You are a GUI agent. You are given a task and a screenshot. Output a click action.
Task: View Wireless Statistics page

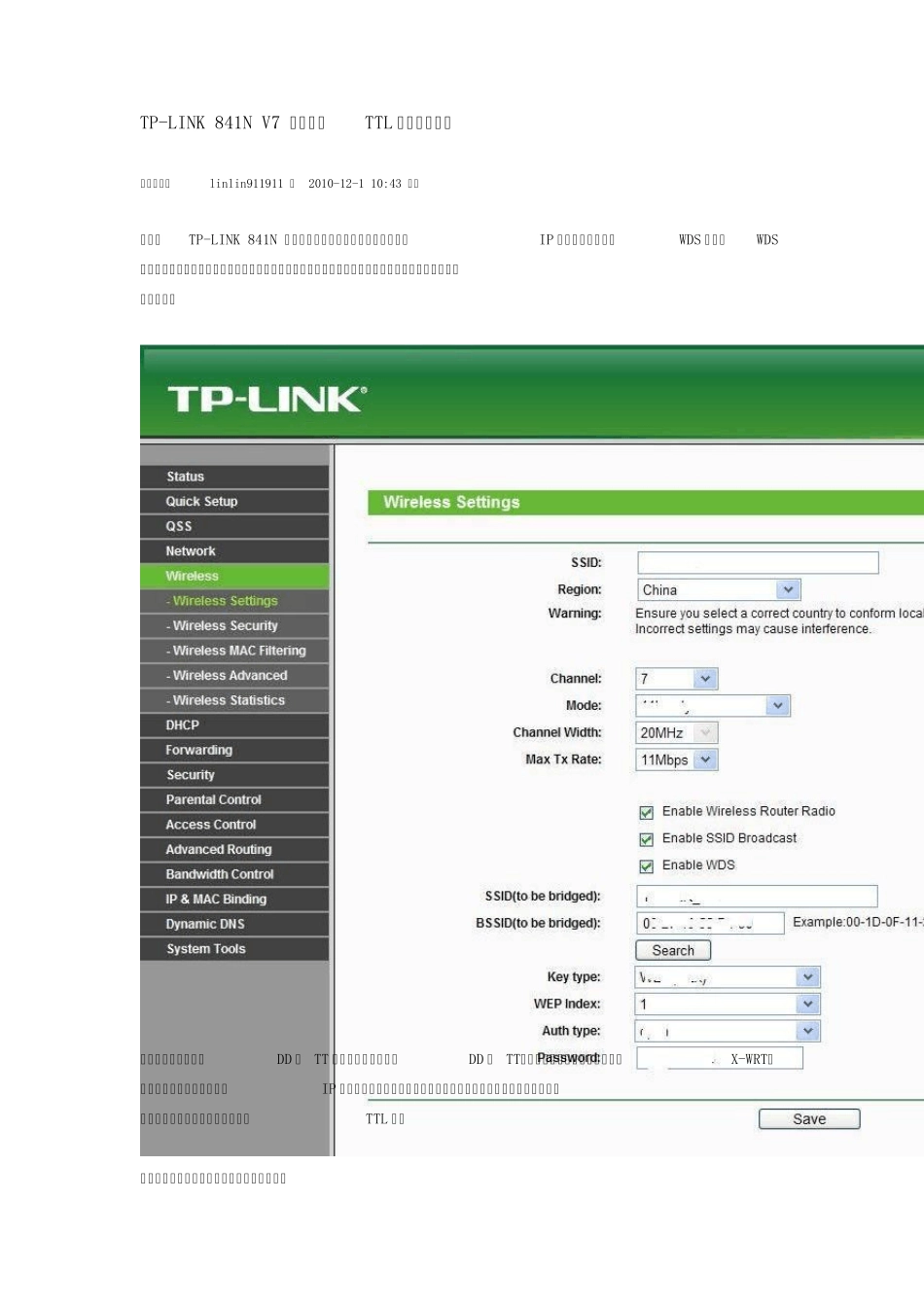pyautogui.click(x=234, y=700)
